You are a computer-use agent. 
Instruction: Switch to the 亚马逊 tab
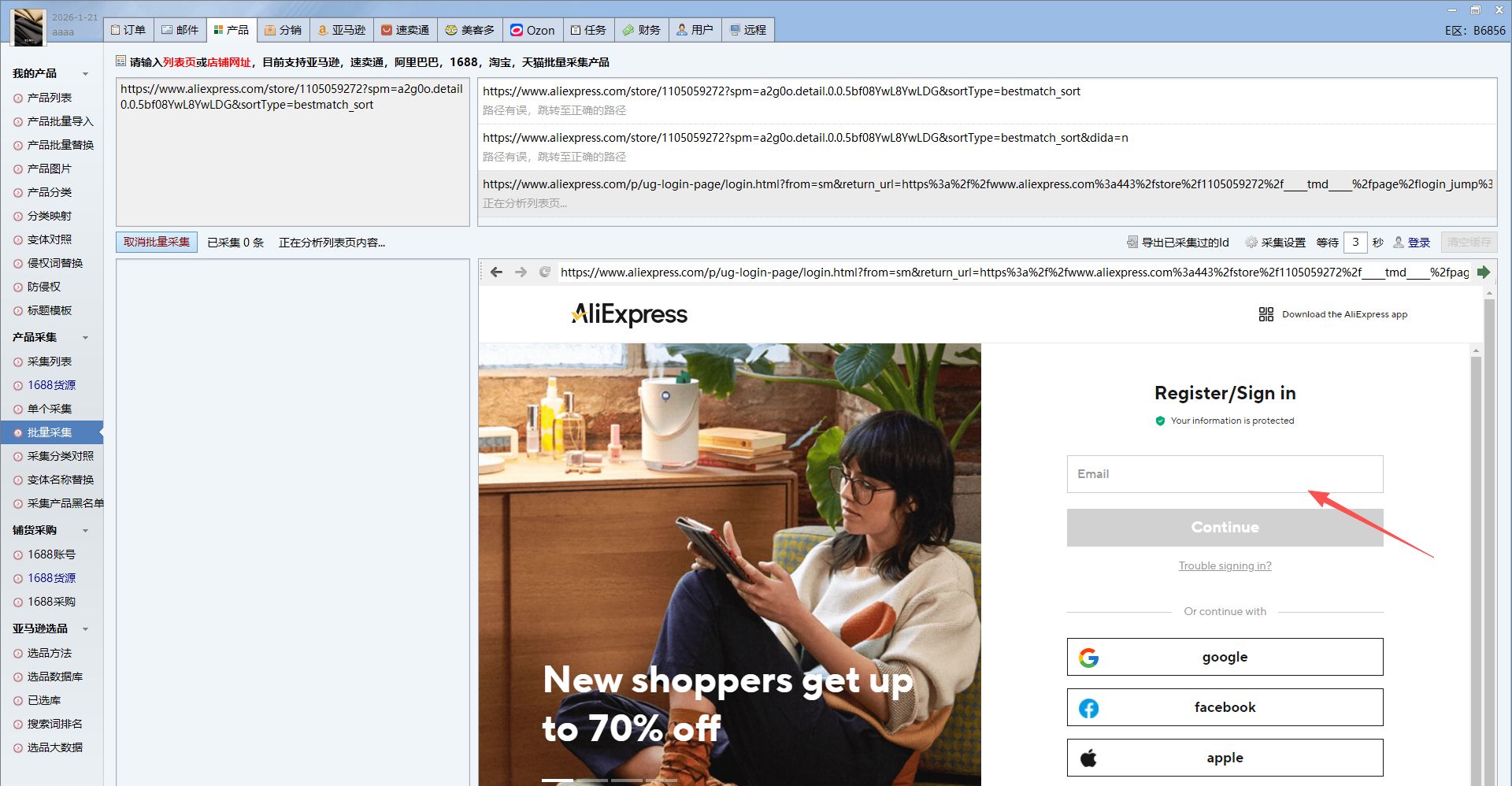342,30
